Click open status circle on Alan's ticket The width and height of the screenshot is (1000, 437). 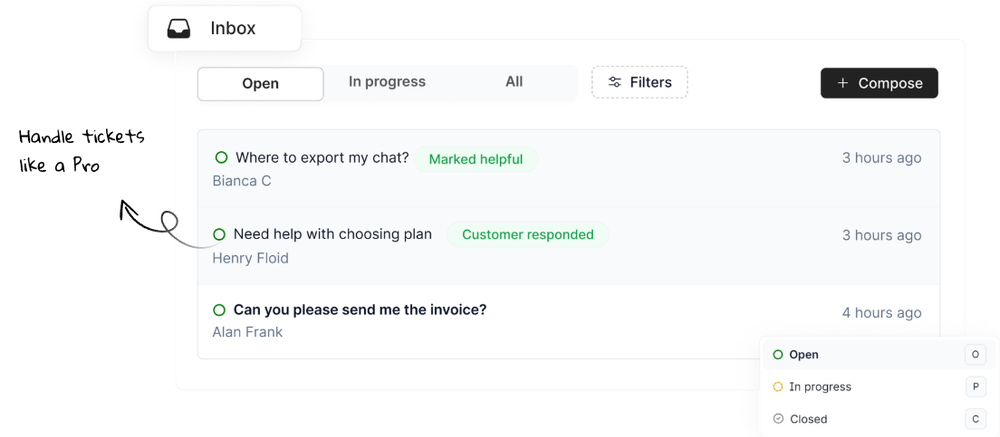(219, 310)
